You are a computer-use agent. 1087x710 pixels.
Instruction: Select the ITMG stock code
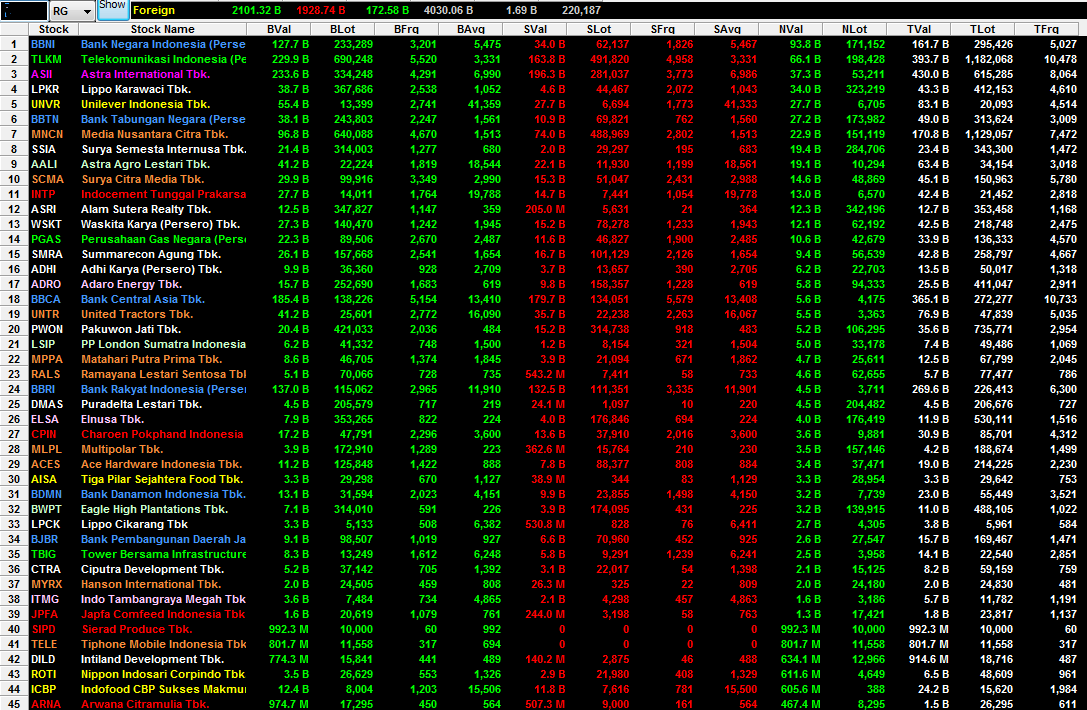coord(45,600)
